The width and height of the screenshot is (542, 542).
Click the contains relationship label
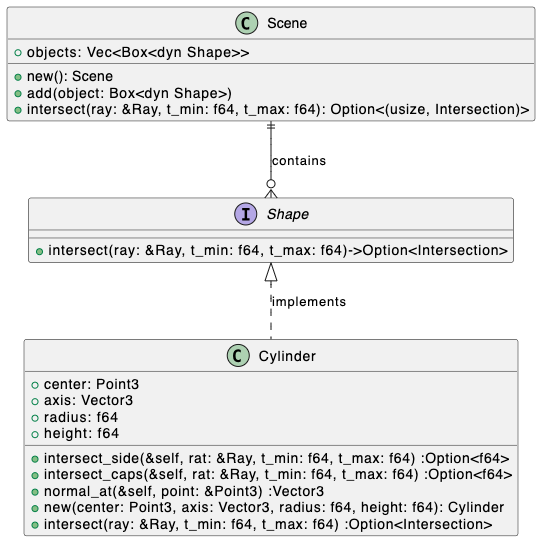coord(299,161)
